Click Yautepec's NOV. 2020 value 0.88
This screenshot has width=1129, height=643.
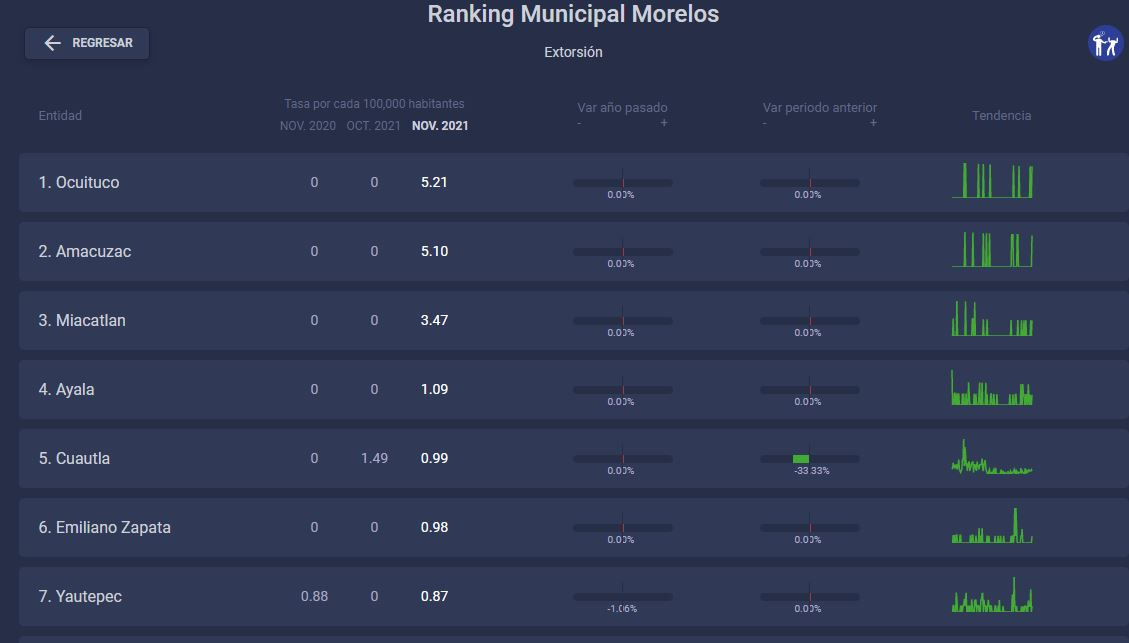click(315, 597)
